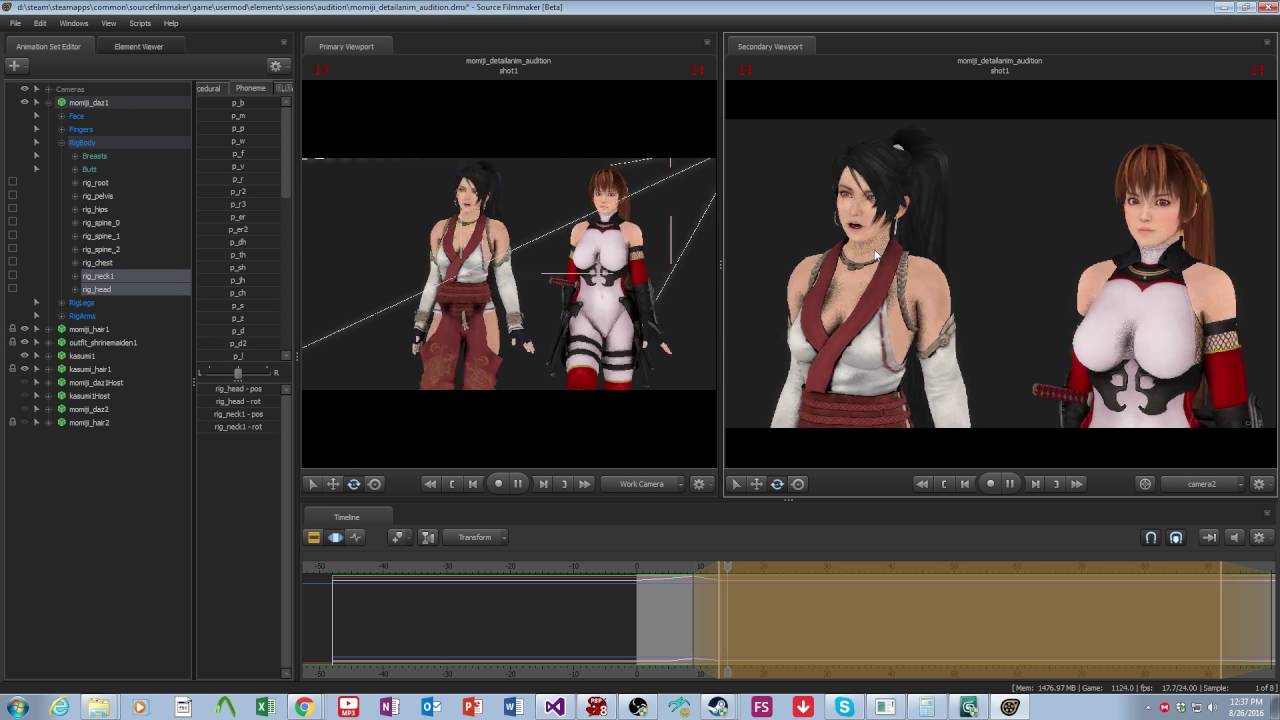
Task: Select the arrow selection tool in Secondary Viewport
Action: (x=736, y=484)
